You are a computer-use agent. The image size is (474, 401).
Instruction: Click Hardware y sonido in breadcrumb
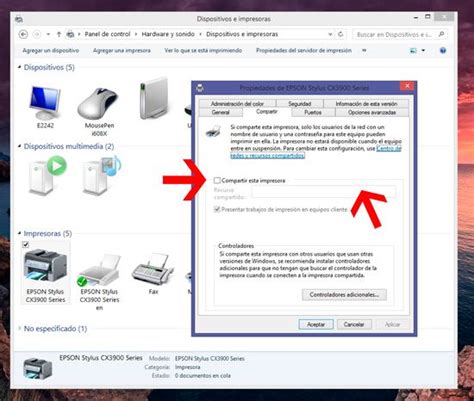[x=168, y=34]
